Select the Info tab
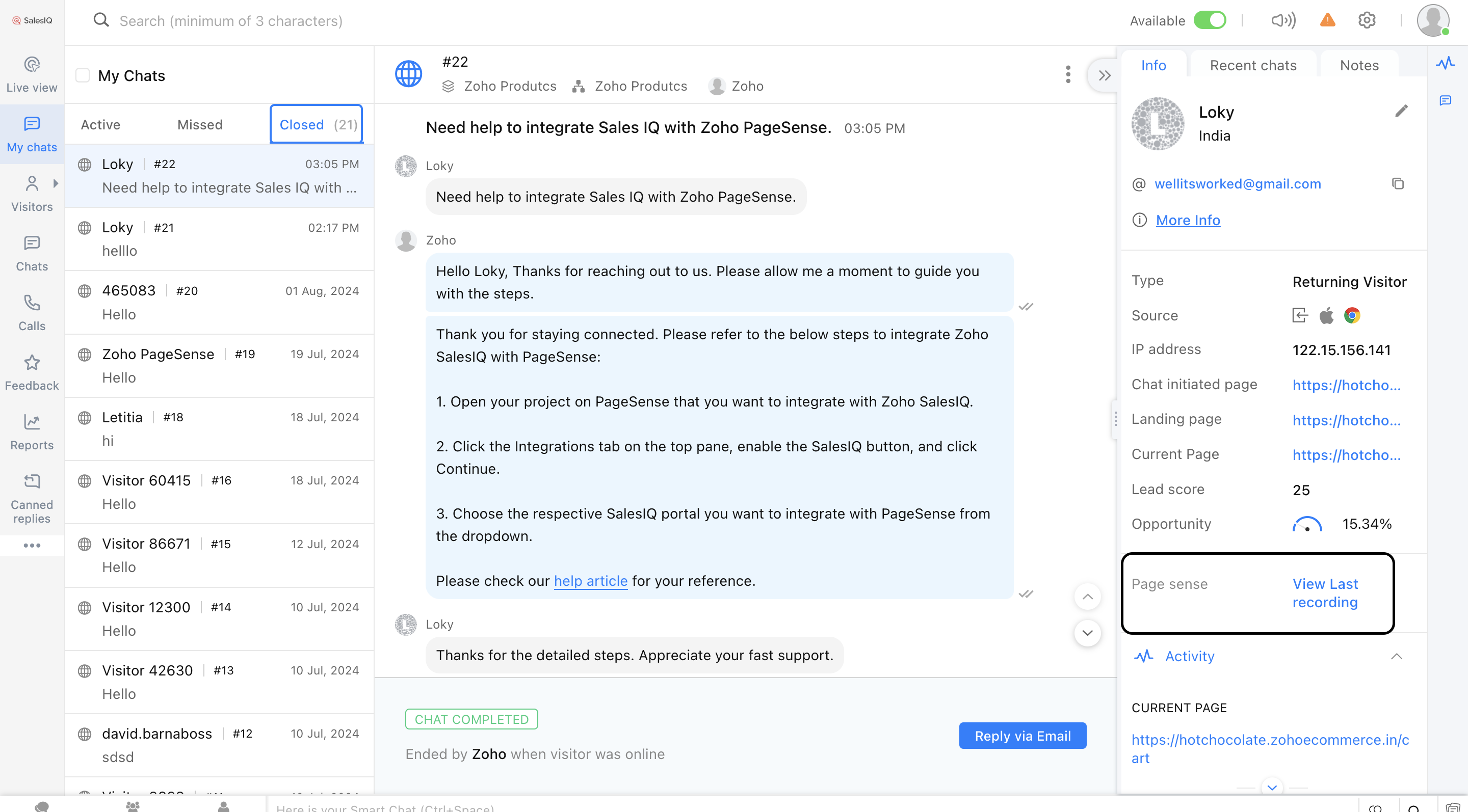The image size is (1468, 812). click(1154, 66)
